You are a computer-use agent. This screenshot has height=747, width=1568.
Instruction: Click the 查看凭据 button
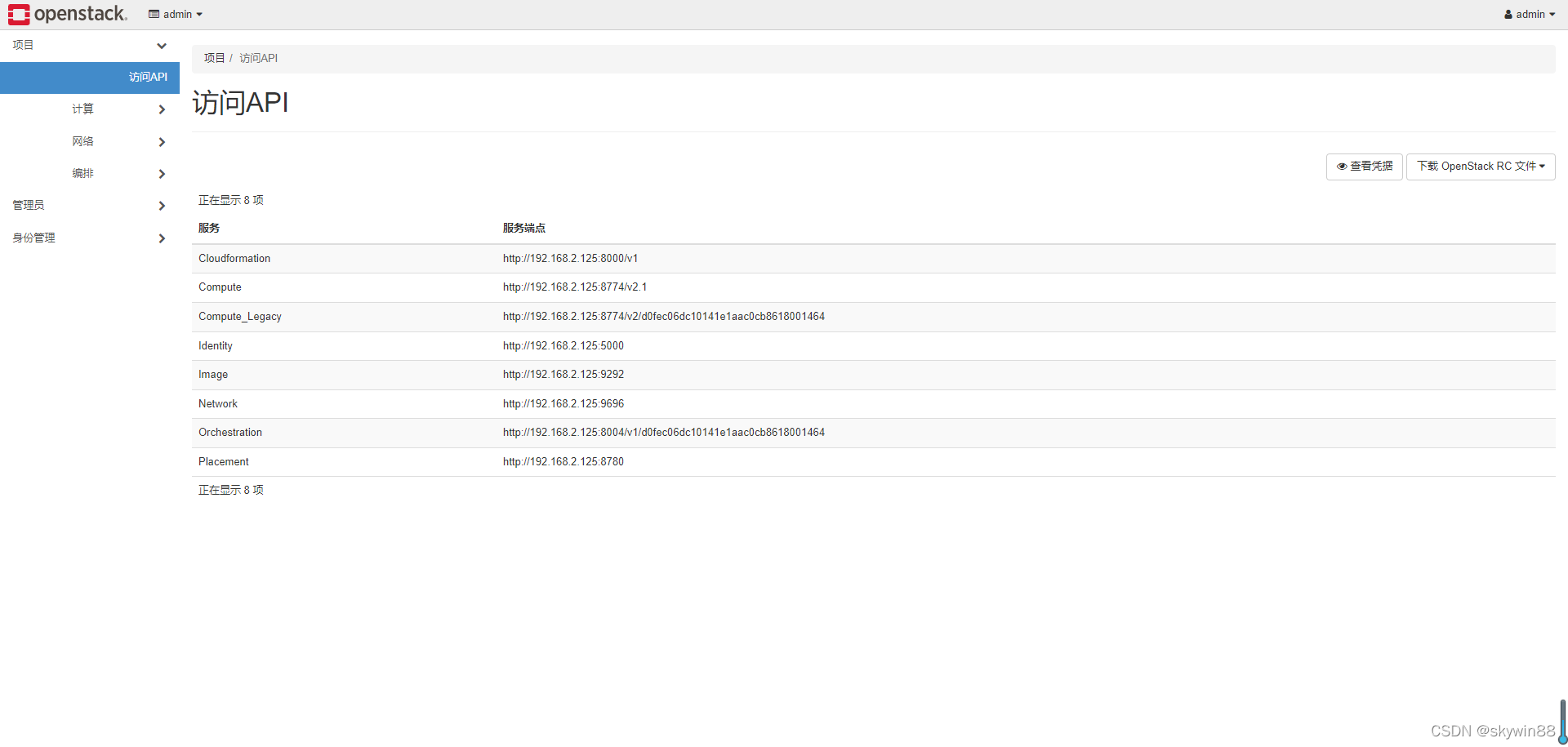coord(1365,167)
